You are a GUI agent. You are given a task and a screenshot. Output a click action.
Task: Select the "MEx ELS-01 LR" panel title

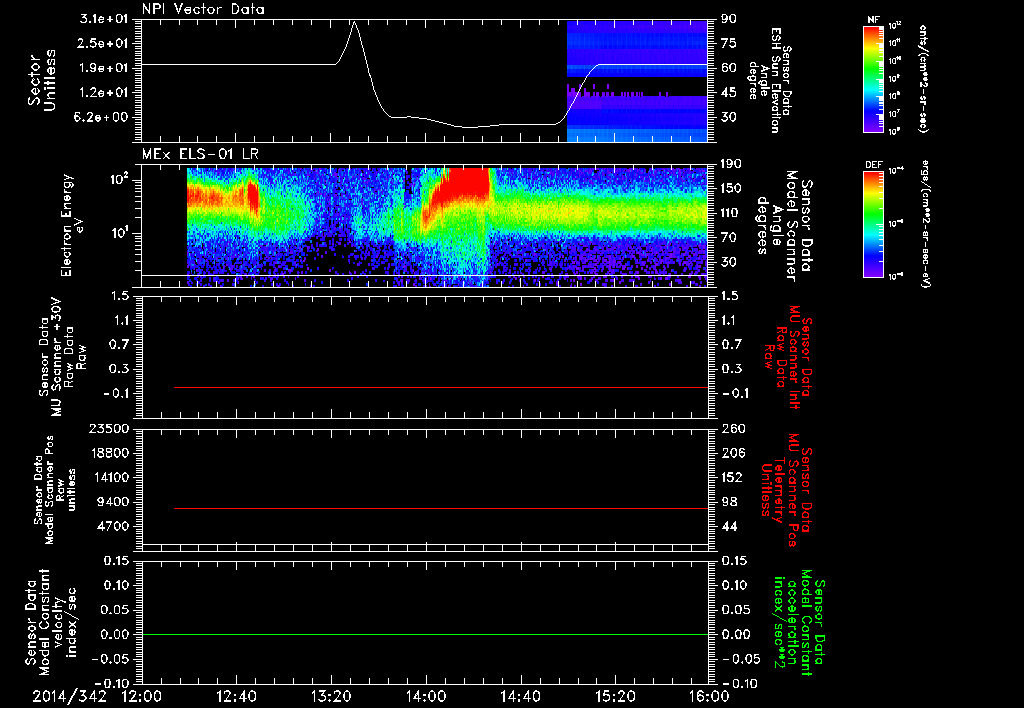point(200,154)
